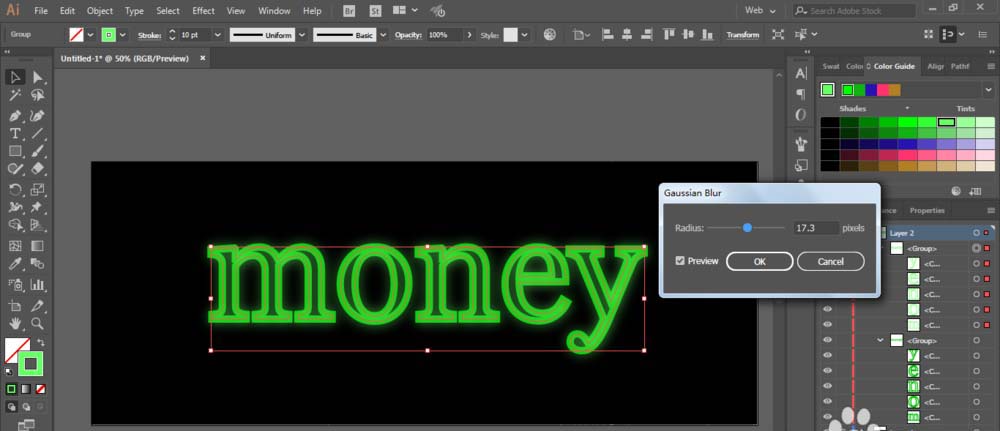Switch to the Properties tab

tap(927, 210)
